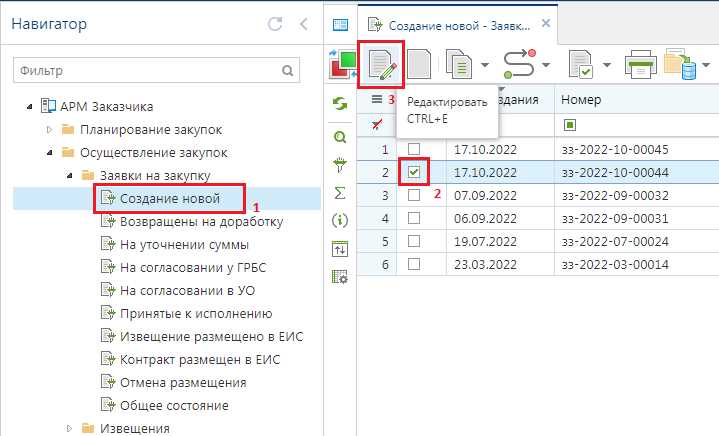Click the sigma sum icon
The height and width of the screenshot is (436, 719).
point(340,193)
